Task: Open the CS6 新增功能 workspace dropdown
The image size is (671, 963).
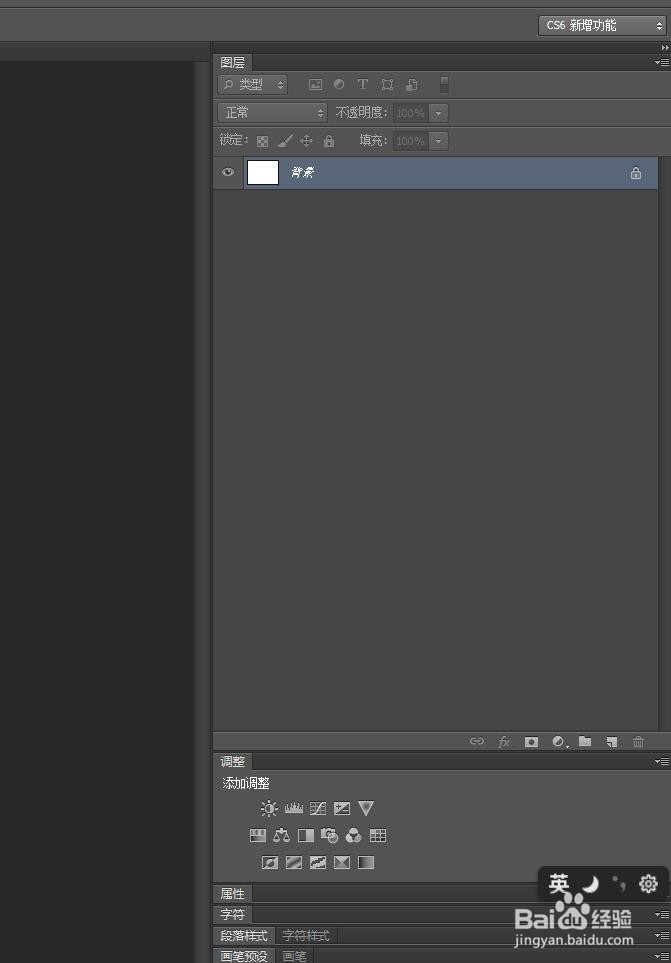Action: point(602,25)
